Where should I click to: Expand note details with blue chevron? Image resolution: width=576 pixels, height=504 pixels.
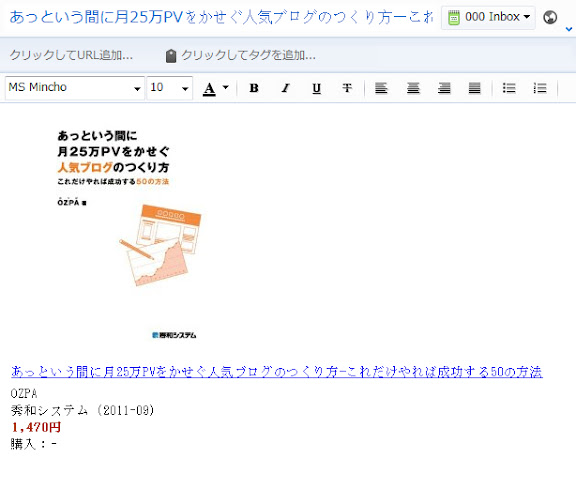[x=569, y=29]
